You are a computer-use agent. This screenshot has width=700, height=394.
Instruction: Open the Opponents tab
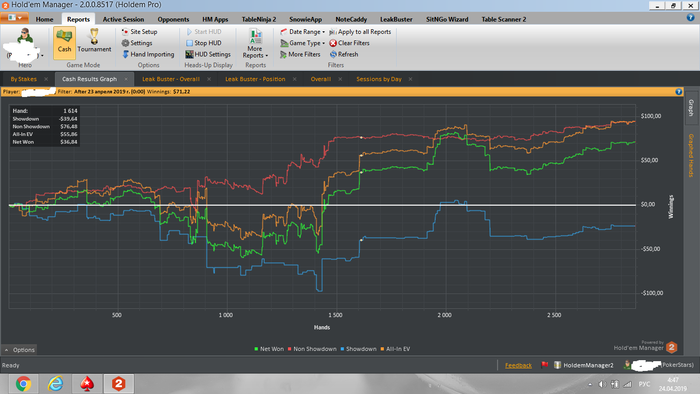(x=173, y=19)
